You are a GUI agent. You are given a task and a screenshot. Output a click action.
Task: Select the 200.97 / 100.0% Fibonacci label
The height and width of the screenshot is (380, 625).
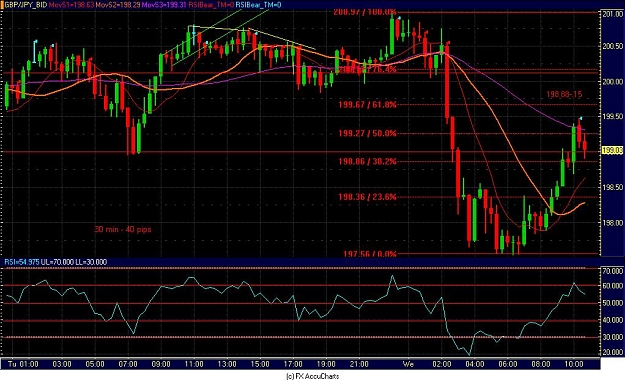coord(365,12)
